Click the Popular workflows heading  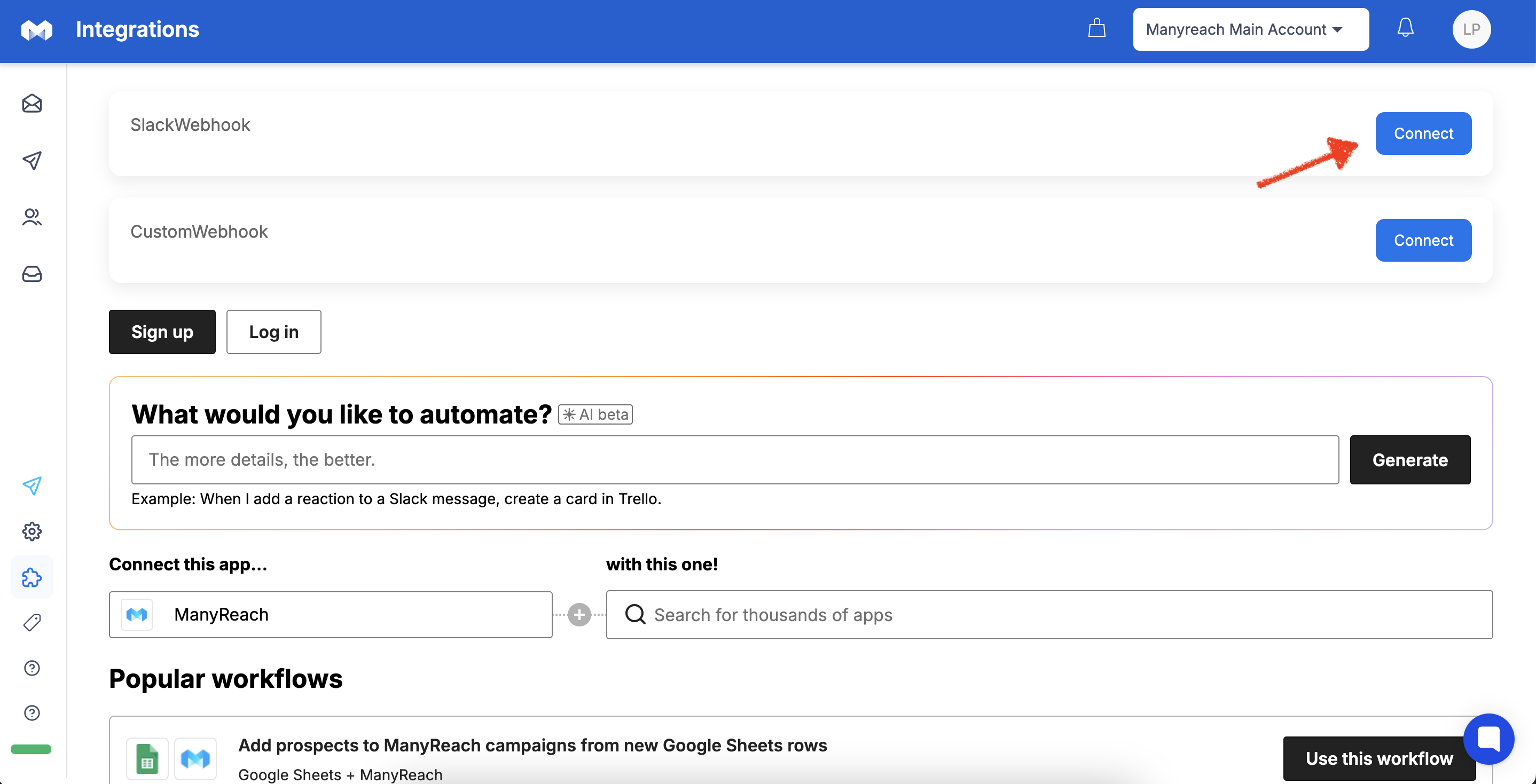225,679
